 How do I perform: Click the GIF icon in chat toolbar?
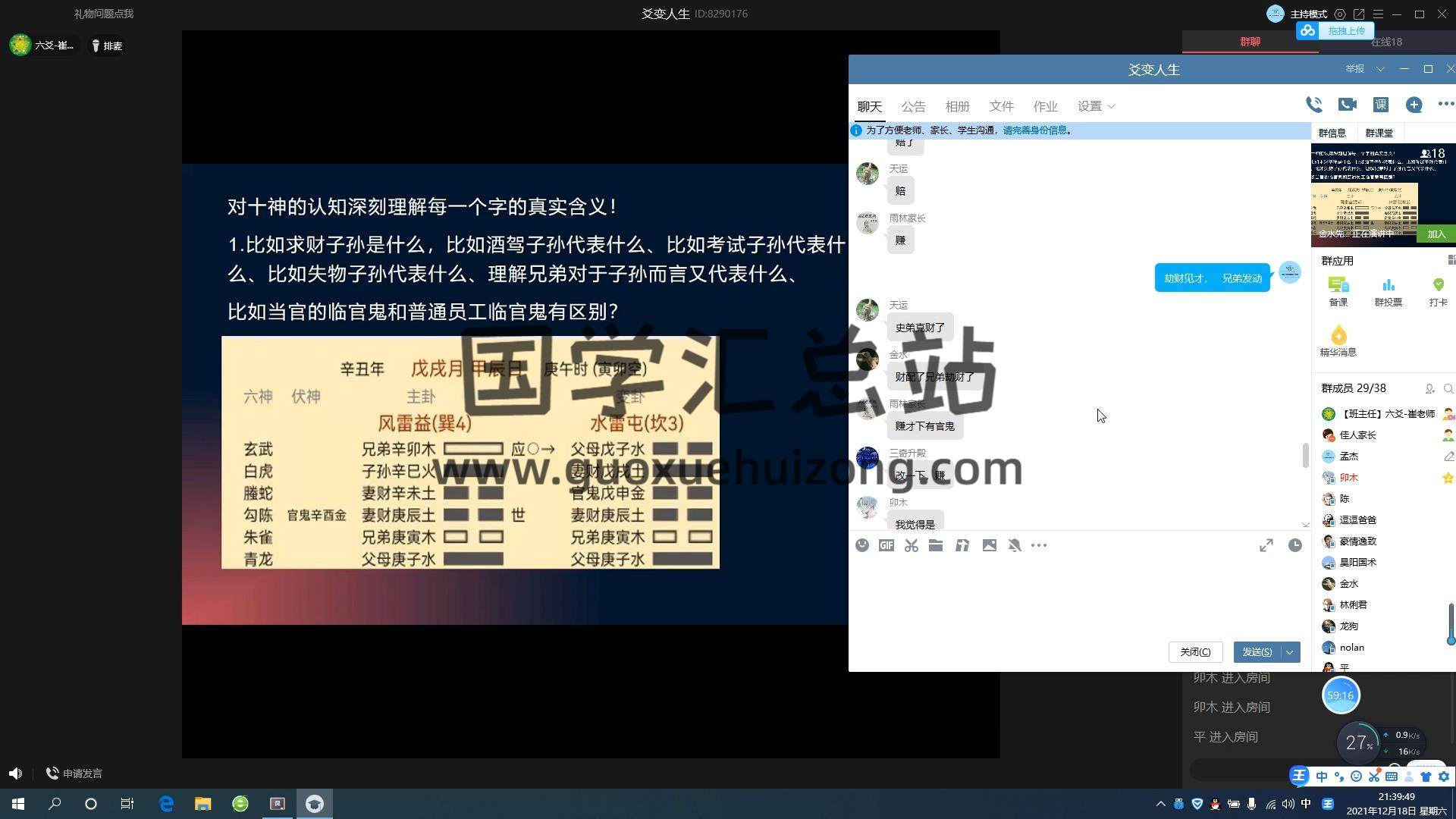(886, 545)
